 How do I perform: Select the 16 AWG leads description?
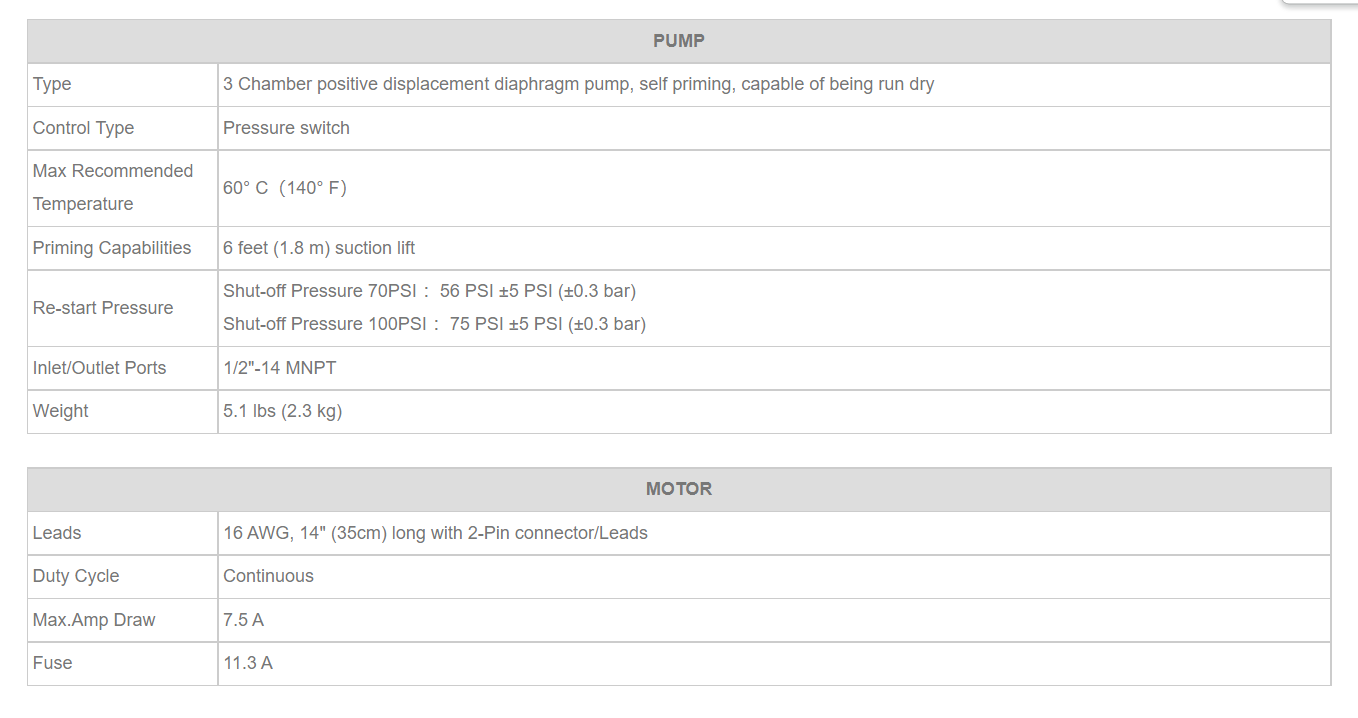tap(435, 533)
